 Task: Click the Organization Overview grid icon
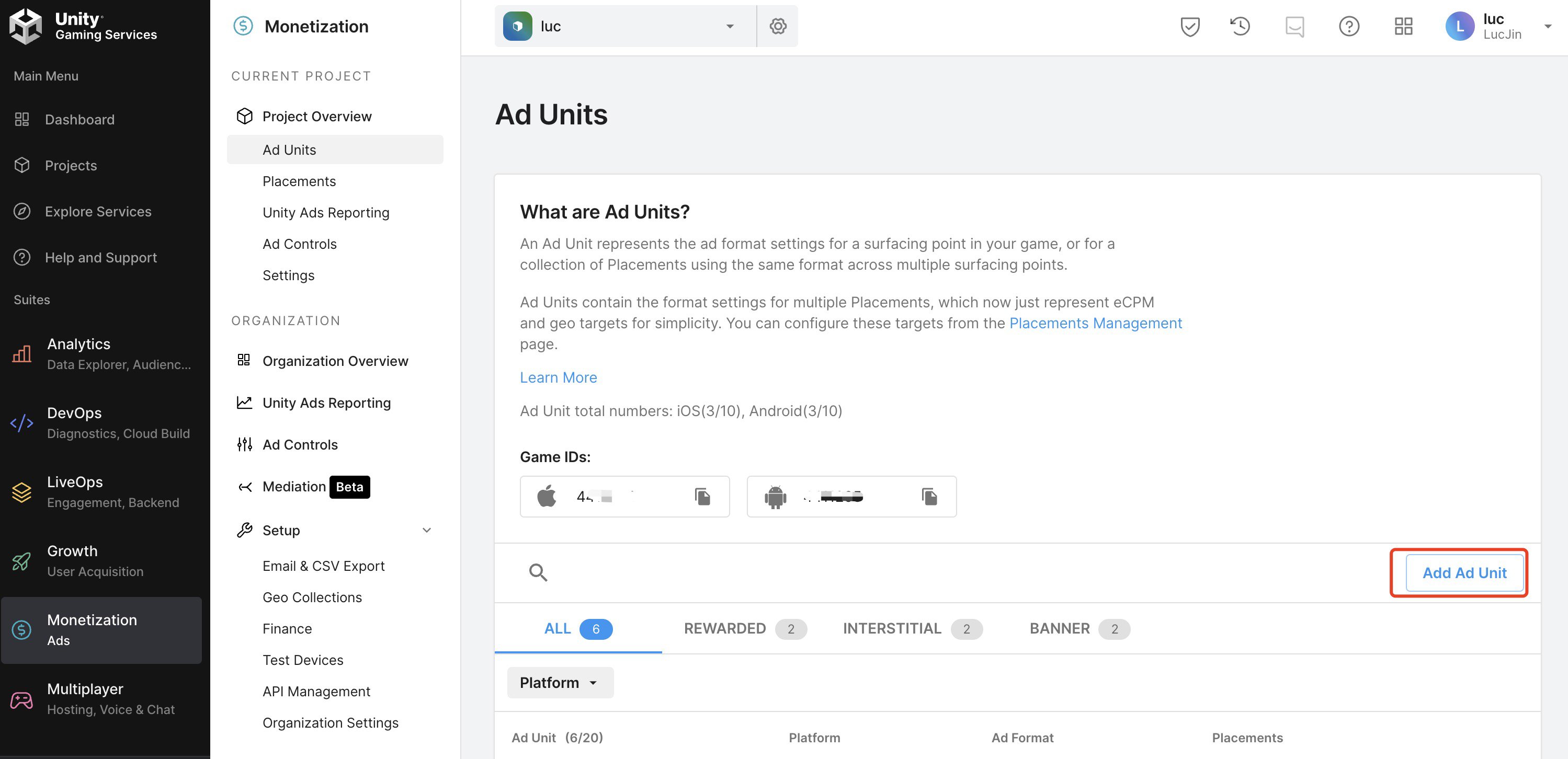tap(244, 360)
